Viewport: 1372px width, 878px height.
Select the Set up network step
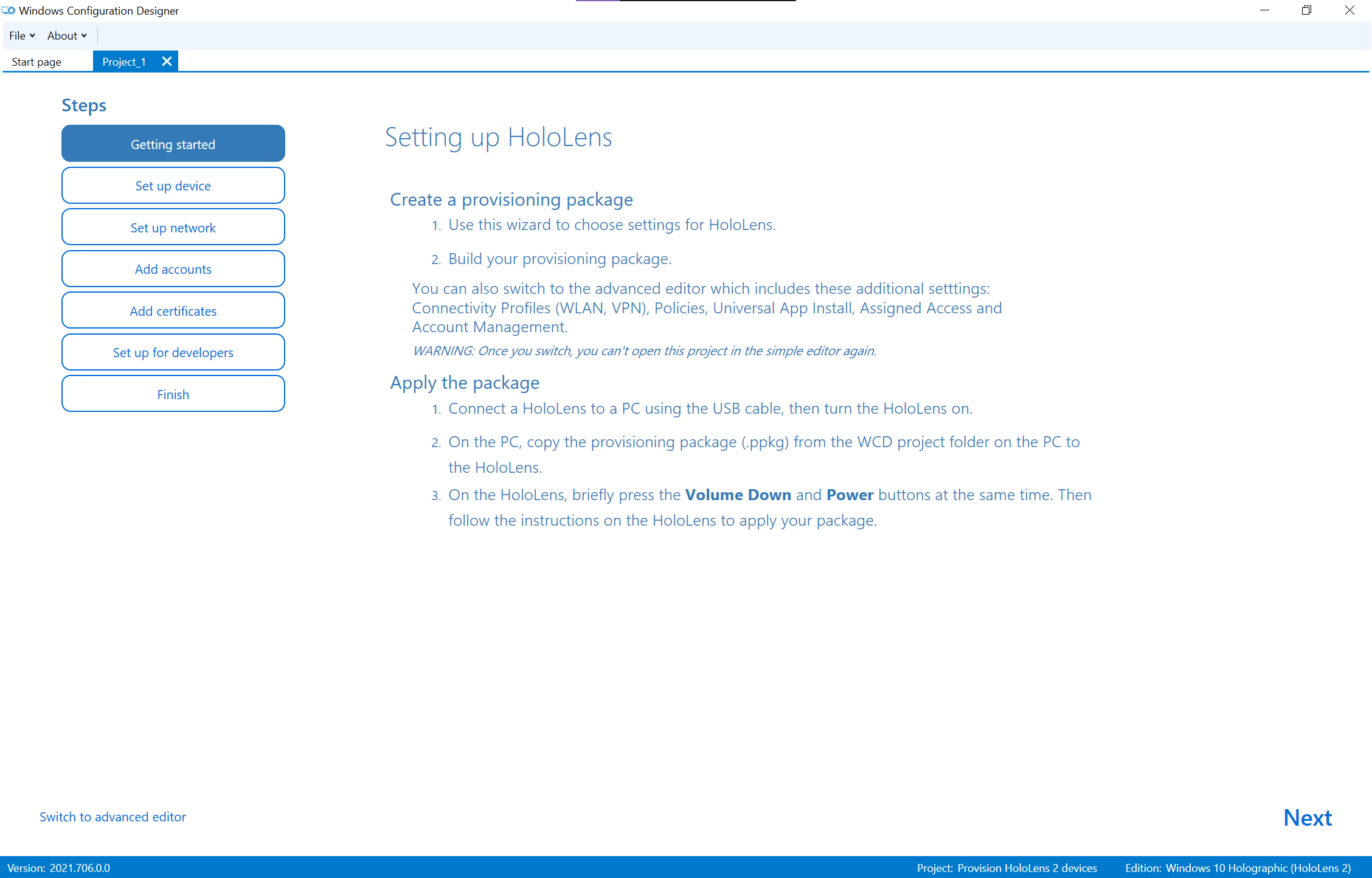coord(172,227)
